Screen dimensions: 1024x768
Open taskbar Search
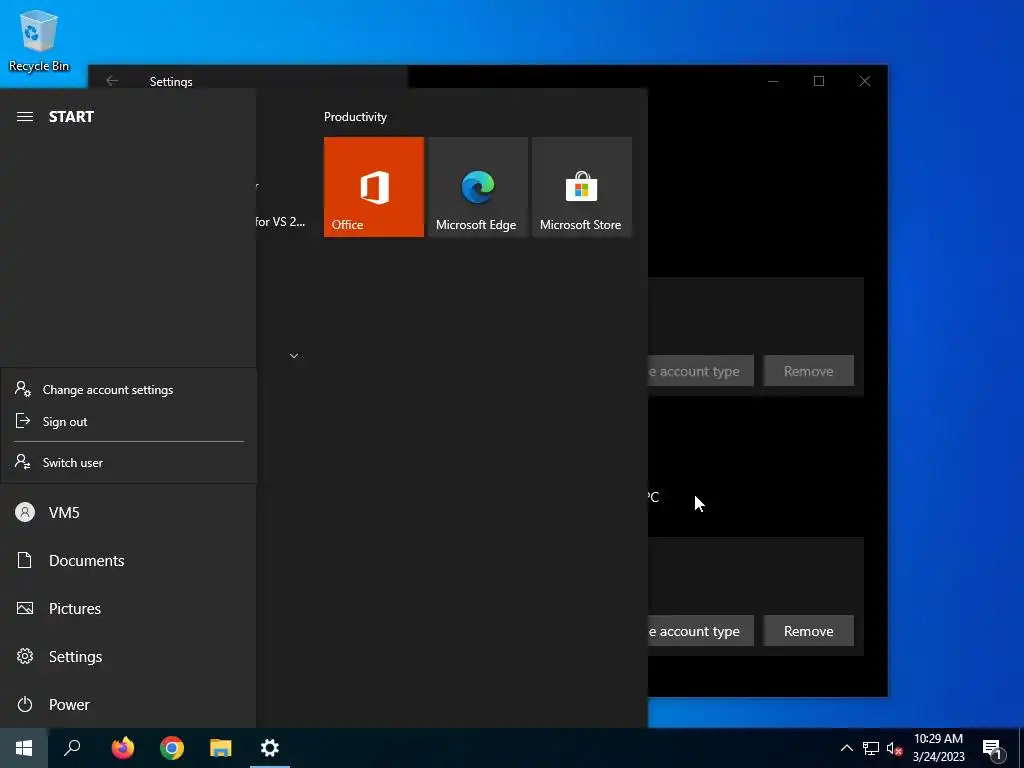pos(72,748)
